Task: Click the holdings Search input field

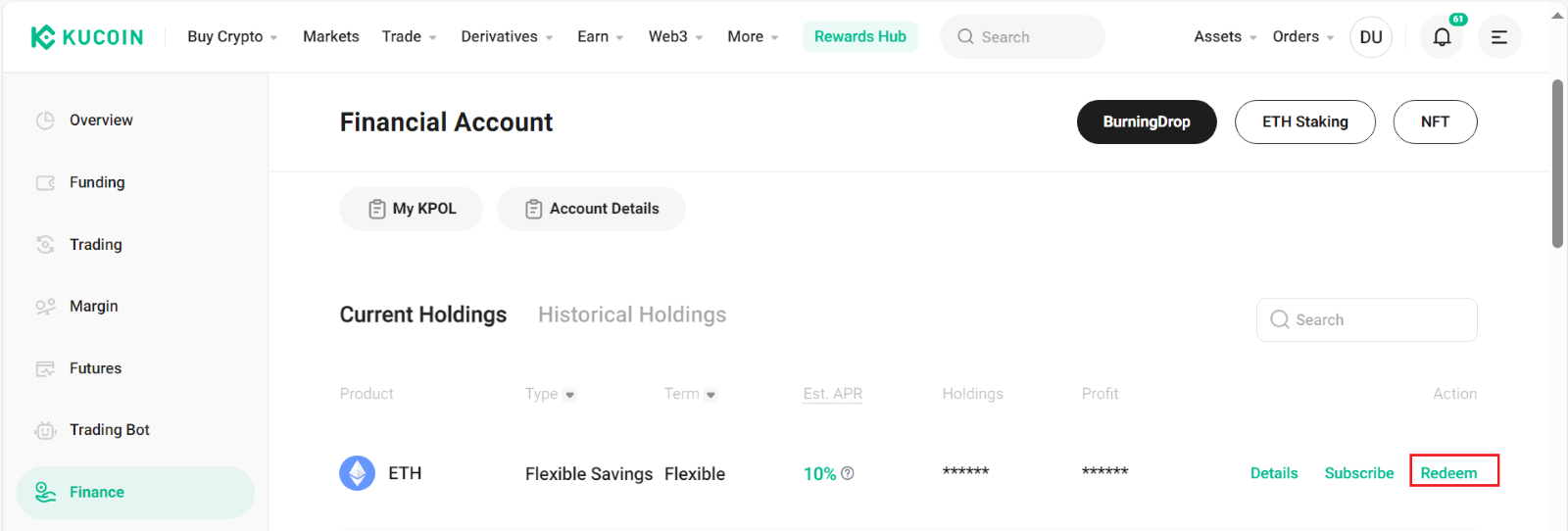Action: [1366, 319]
